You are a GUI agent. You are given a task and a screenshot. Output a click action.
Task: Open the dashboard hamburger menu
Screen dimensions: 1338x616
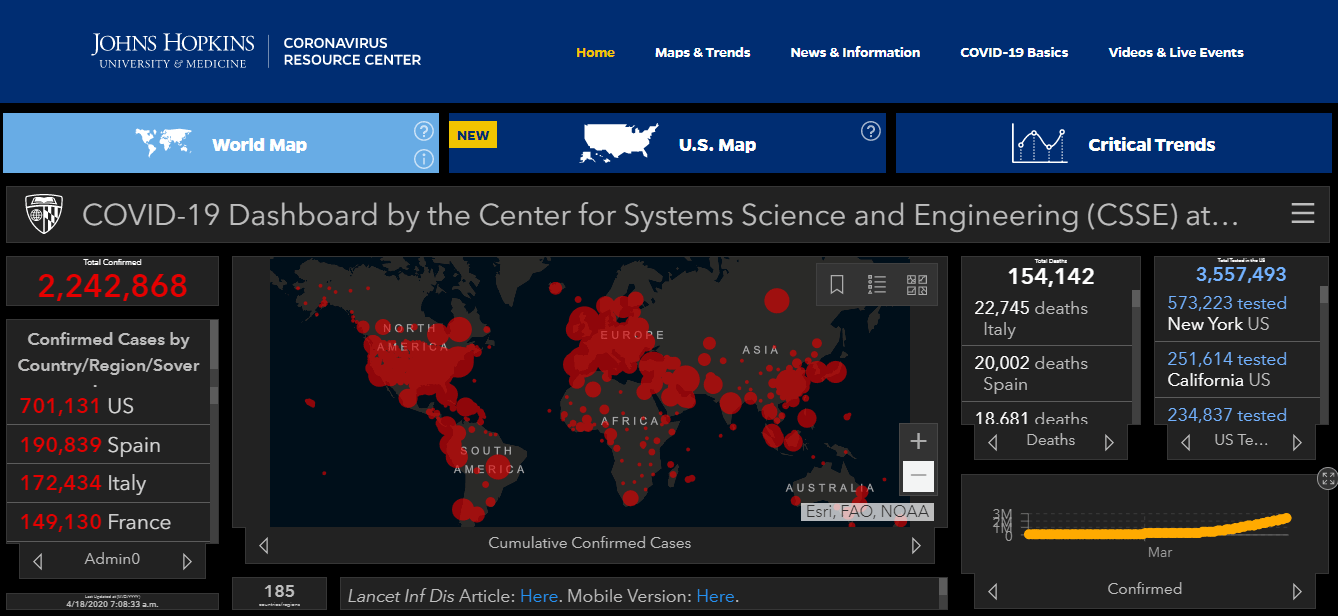point(1302,214)
